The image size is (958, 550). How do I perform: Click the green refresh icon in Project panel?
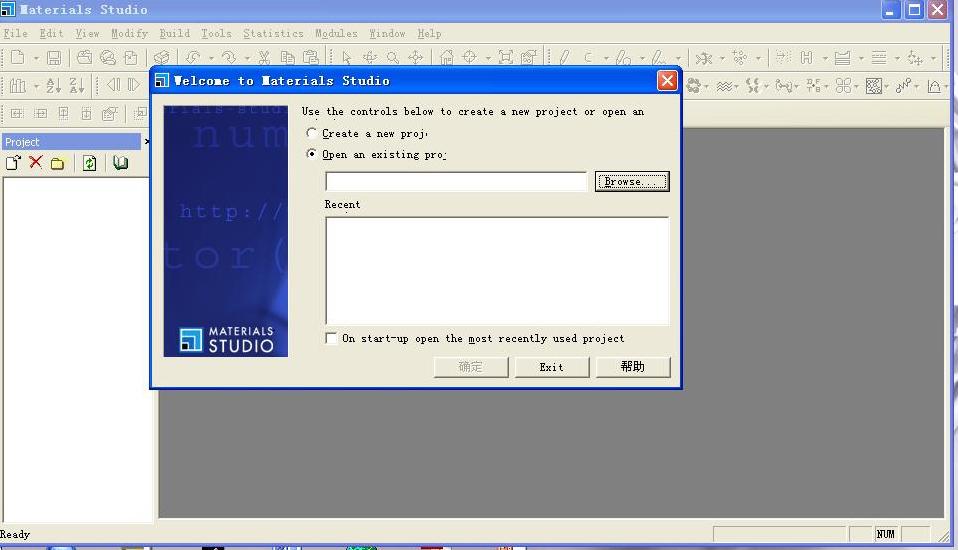(x=89, y=163)
